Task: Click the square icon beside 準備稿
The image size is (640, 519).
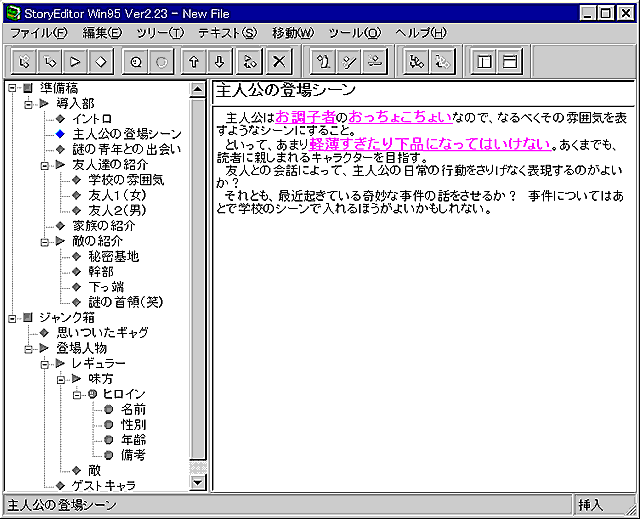Action: click(x=28, y=88)
